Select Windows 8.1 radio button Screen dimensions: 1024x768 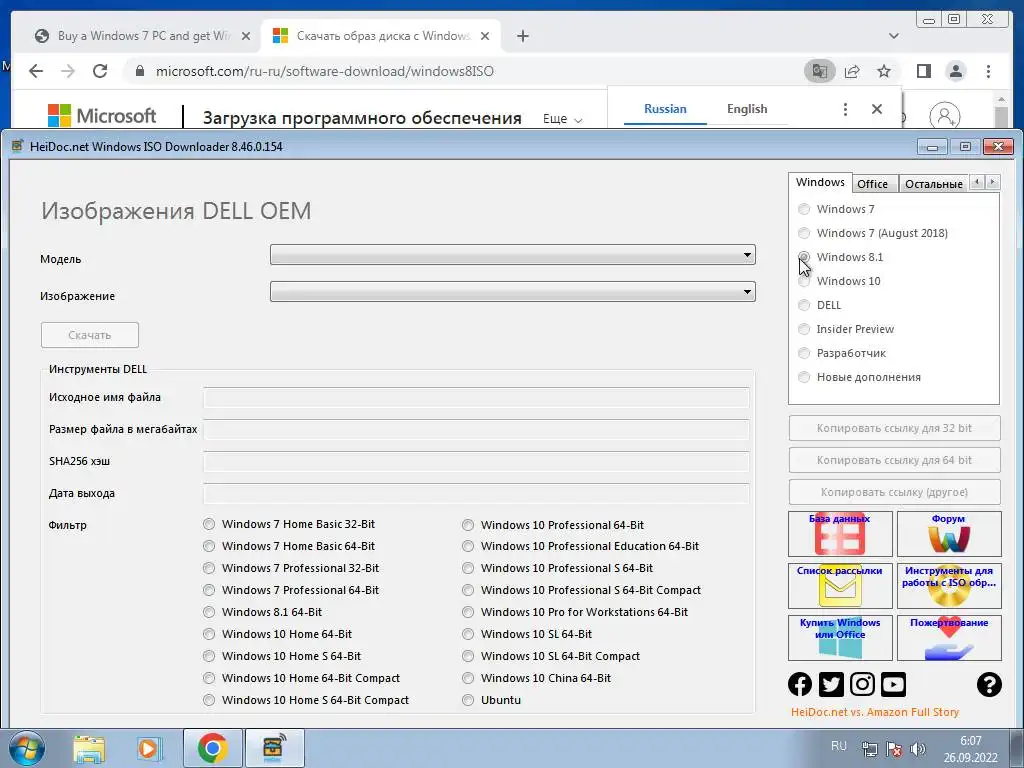pyautogui.click(x=804, y=257)
